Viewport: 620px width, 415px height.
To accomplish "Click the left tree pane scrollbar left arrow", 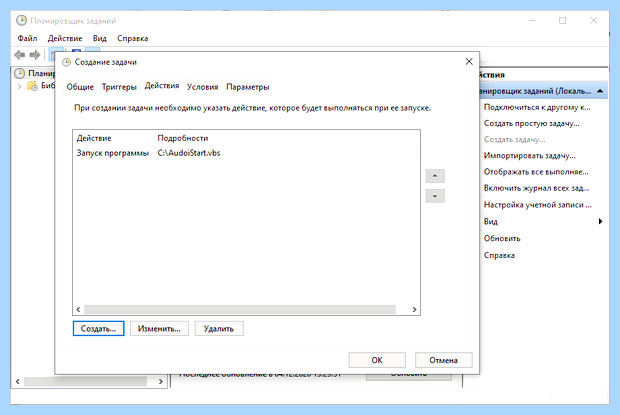I will (18, 381).
